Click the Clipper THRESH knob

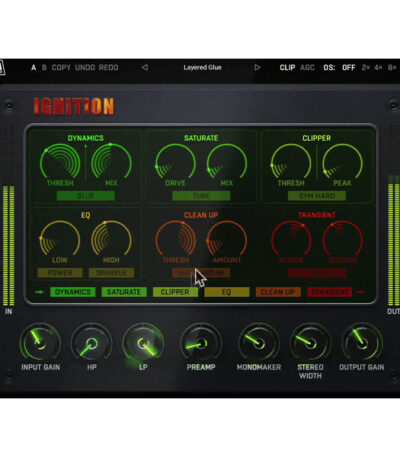(x=291, y=162)
